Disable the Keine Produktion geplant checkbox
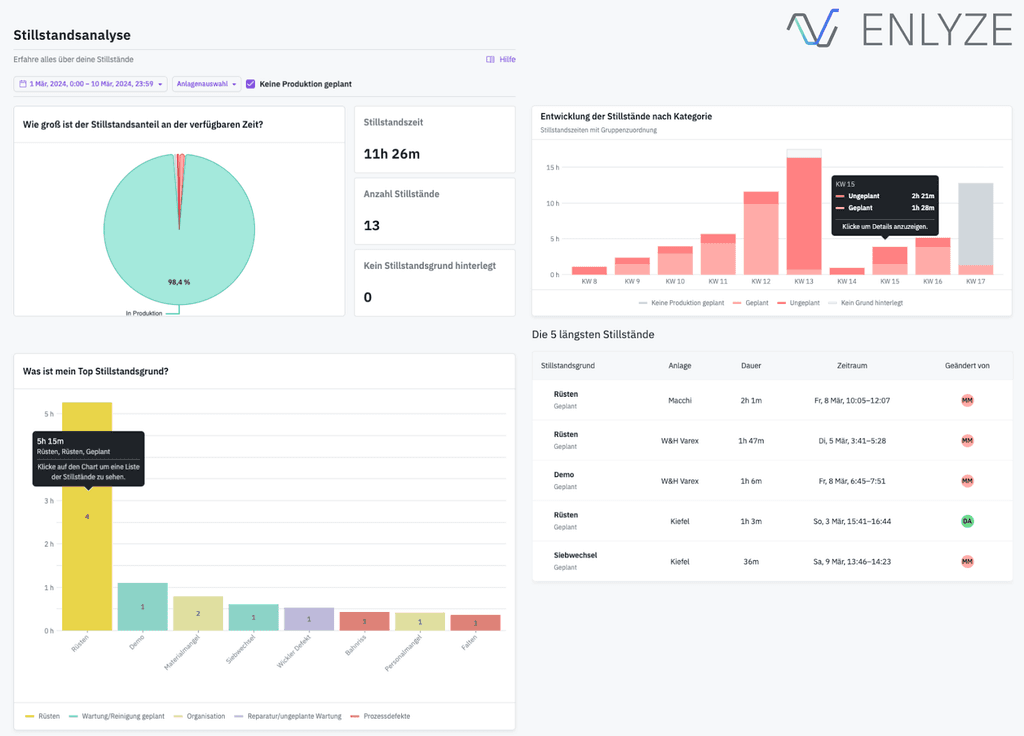The width and height of the screenshot is (1024, 736). pos(249,84)
